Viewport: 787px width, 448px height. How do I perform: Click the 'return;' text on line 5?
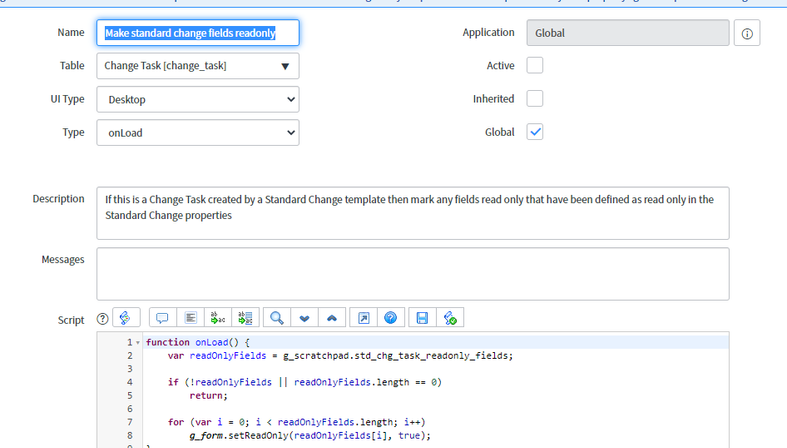pyautogui.click(x=208, y=395)
